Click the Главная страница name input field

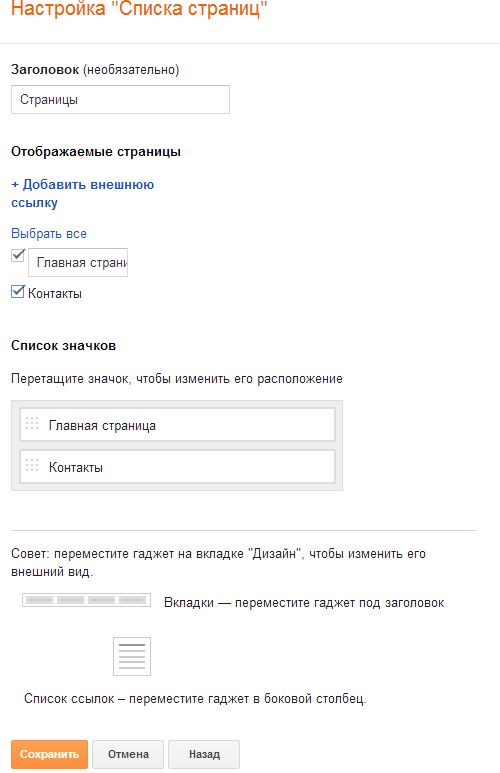tap(78, 262)
